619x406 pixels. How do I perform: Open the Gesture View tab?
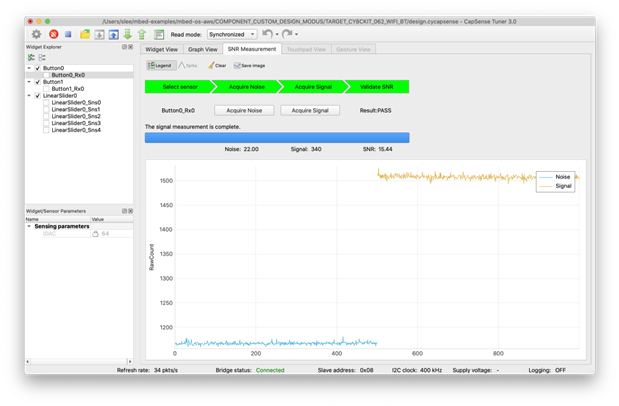[353, 49]
